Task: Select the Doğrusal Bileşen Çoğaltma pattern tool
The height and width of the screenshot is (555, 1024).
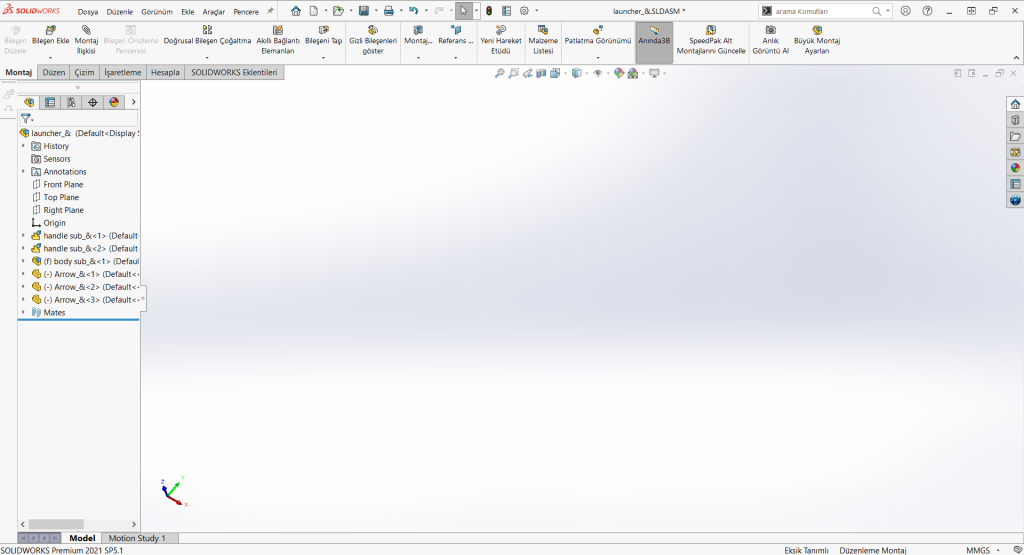Action: pos(207,30)
